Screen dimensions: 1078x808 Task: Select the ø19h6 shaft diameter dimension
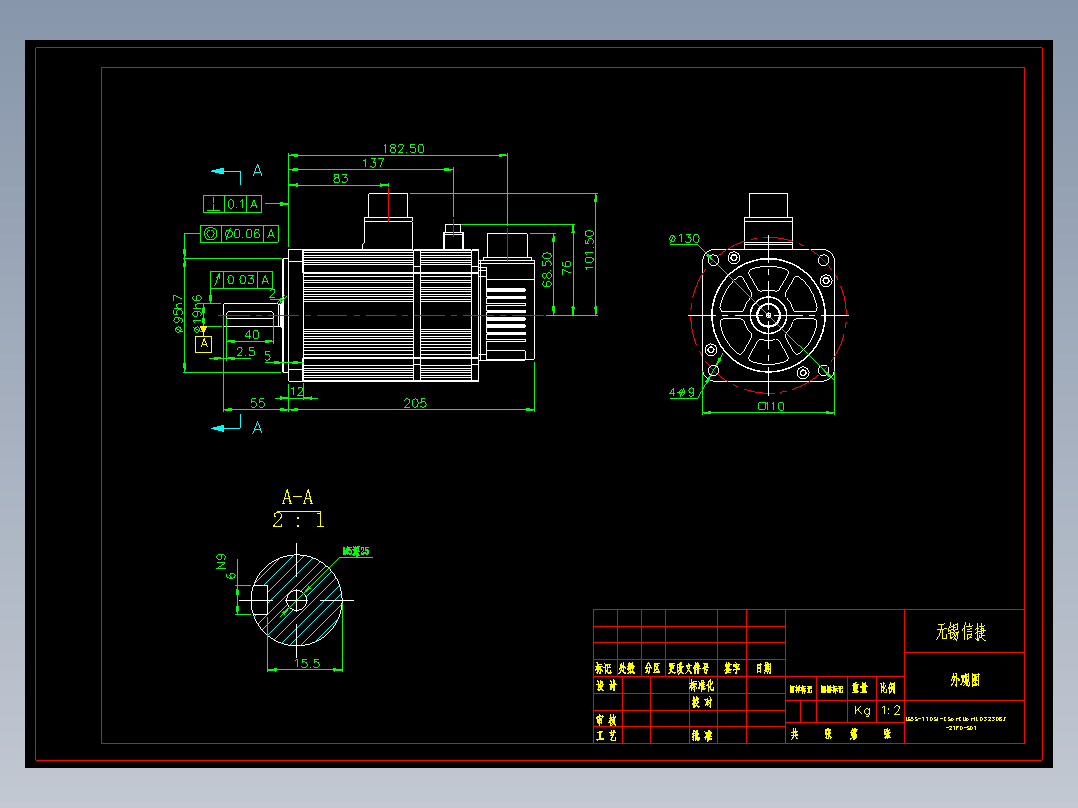click(198, 314)
